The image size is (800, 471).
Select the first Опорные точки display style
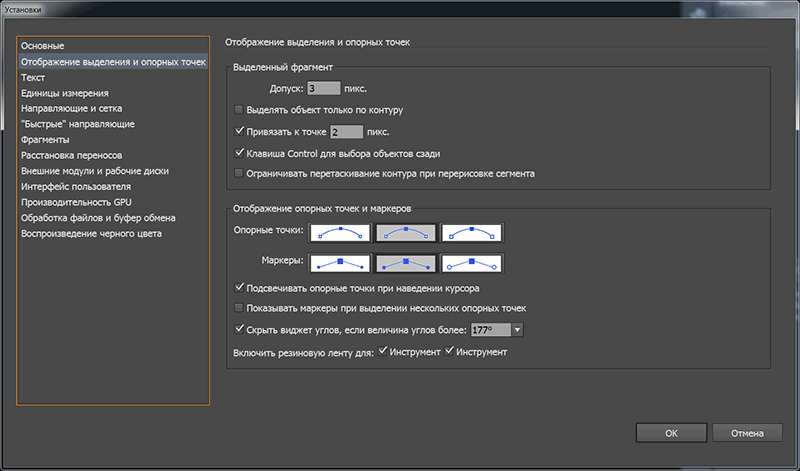pos(340,233)
